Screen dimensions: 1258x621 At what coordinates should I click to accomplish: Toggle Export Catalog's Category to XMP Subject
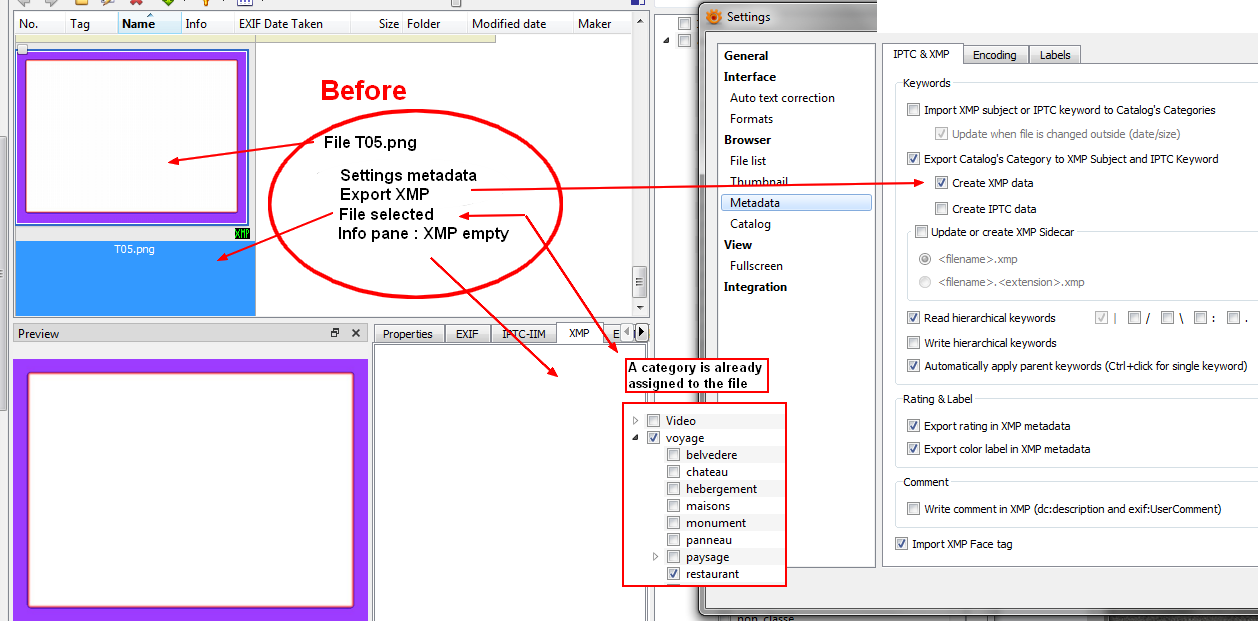913,158
